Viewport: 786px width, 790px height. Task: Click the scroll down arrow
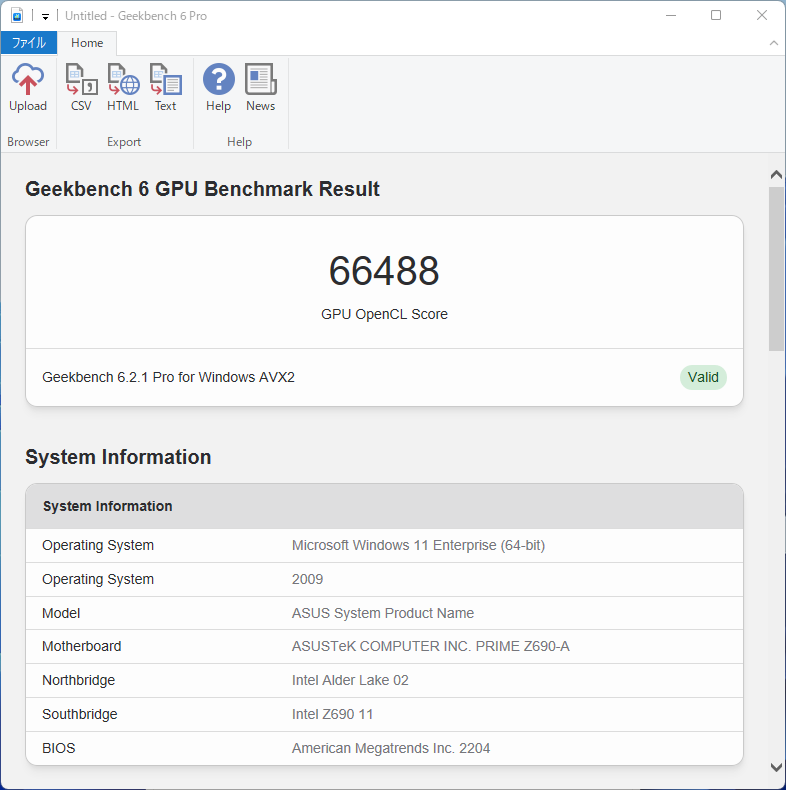click(x=776, y=767)
